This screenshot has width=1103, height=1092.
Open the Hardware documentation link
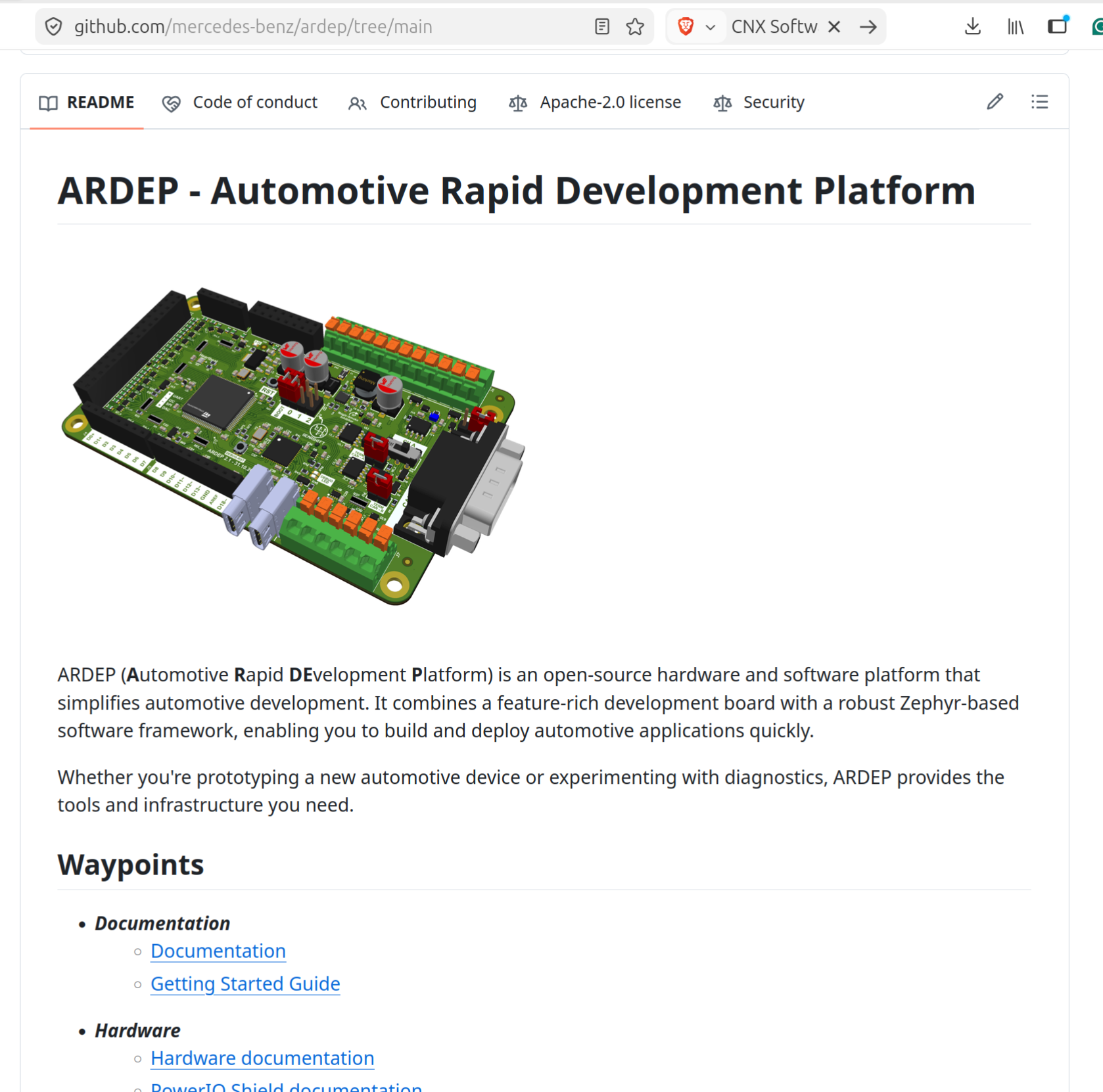[x=262, y=1058]
